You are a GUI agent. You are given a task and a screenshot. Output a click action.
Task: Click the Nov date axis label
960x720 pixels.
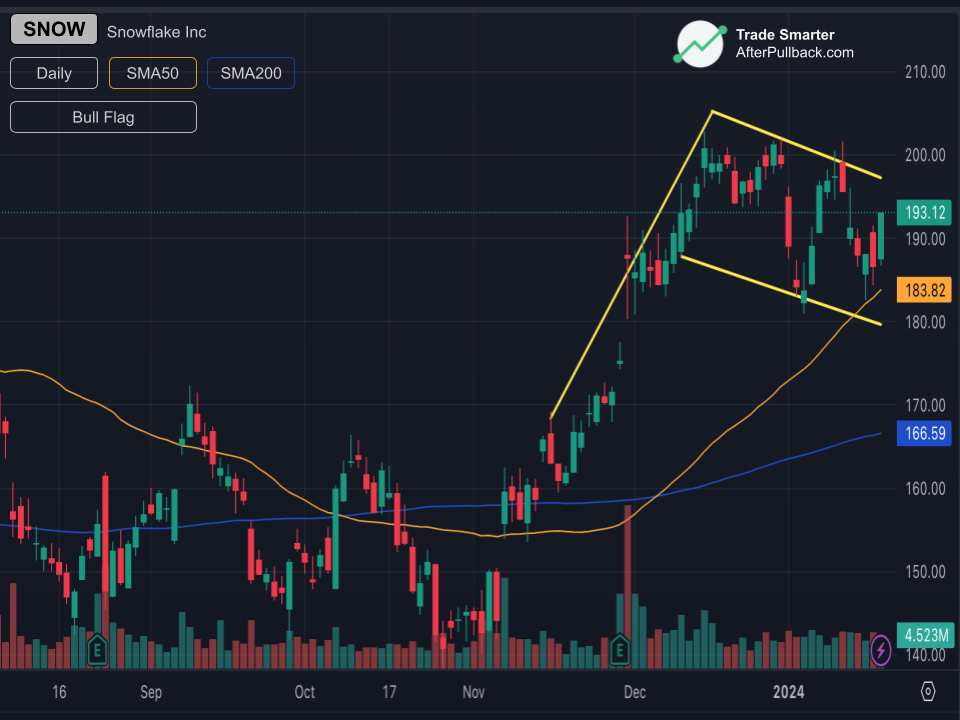(474, 692)
